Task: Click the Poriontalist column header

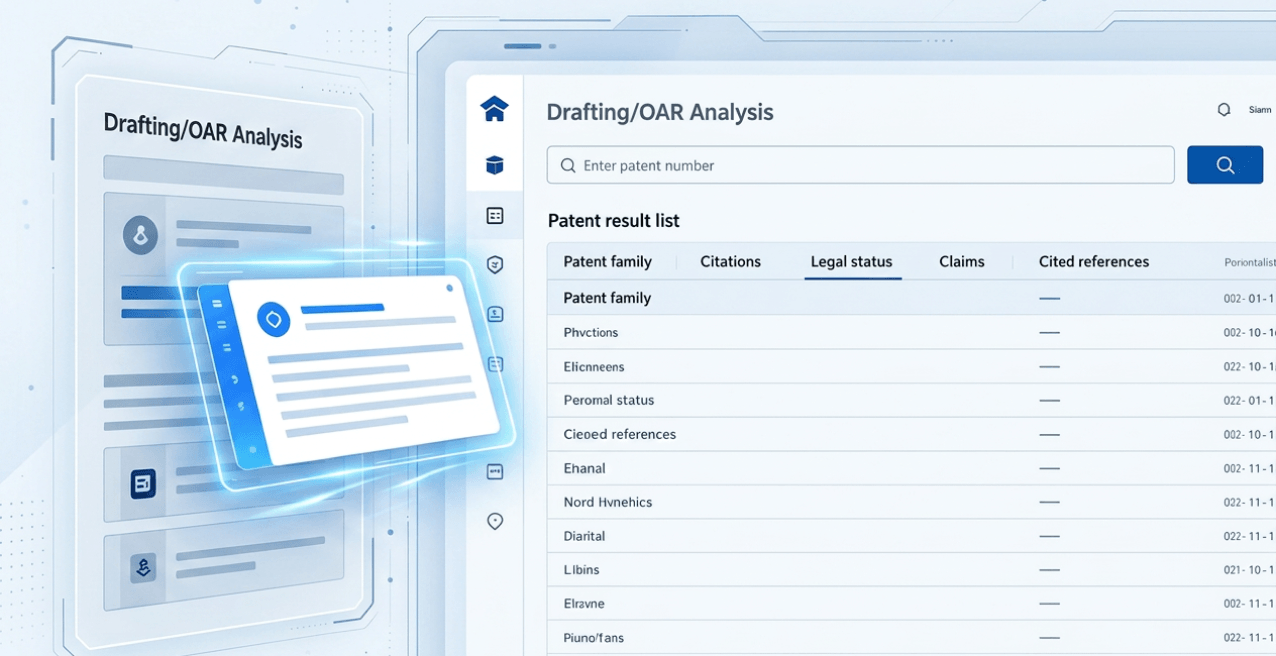Action: click(1249, 263)
